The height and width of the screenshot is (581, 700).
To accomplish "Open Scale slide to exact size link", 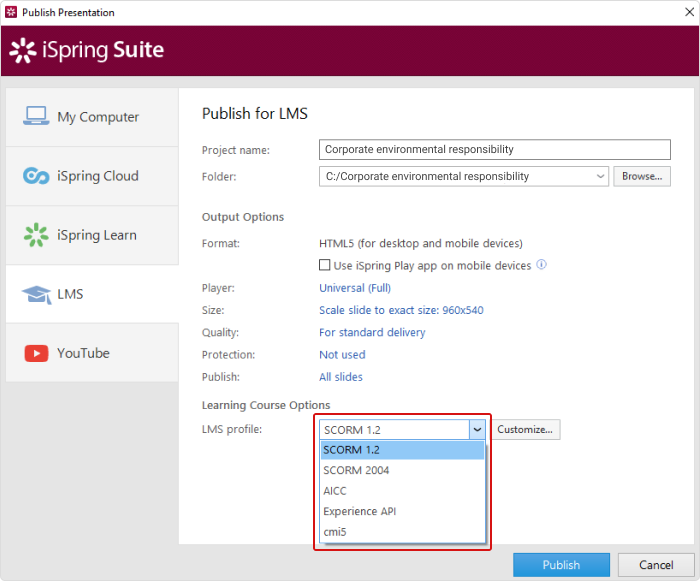I will coord(401,310).
